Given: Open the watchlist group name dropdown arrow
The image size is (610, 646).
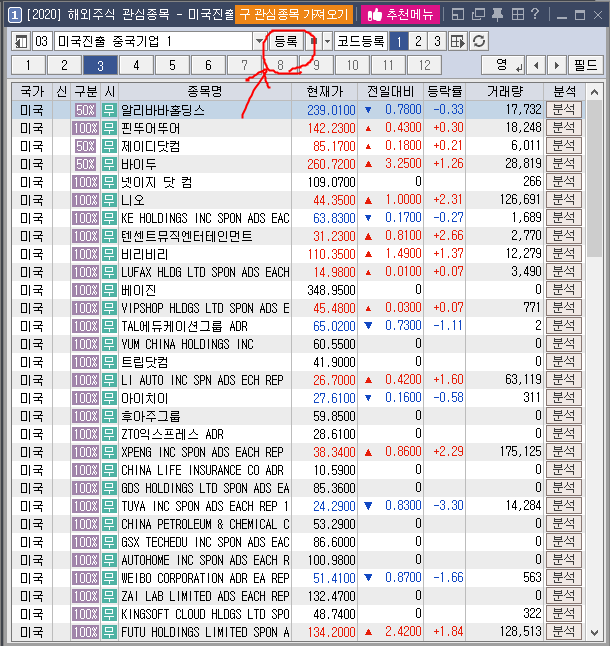Looking at the screenshot, I should click(259, 41).
